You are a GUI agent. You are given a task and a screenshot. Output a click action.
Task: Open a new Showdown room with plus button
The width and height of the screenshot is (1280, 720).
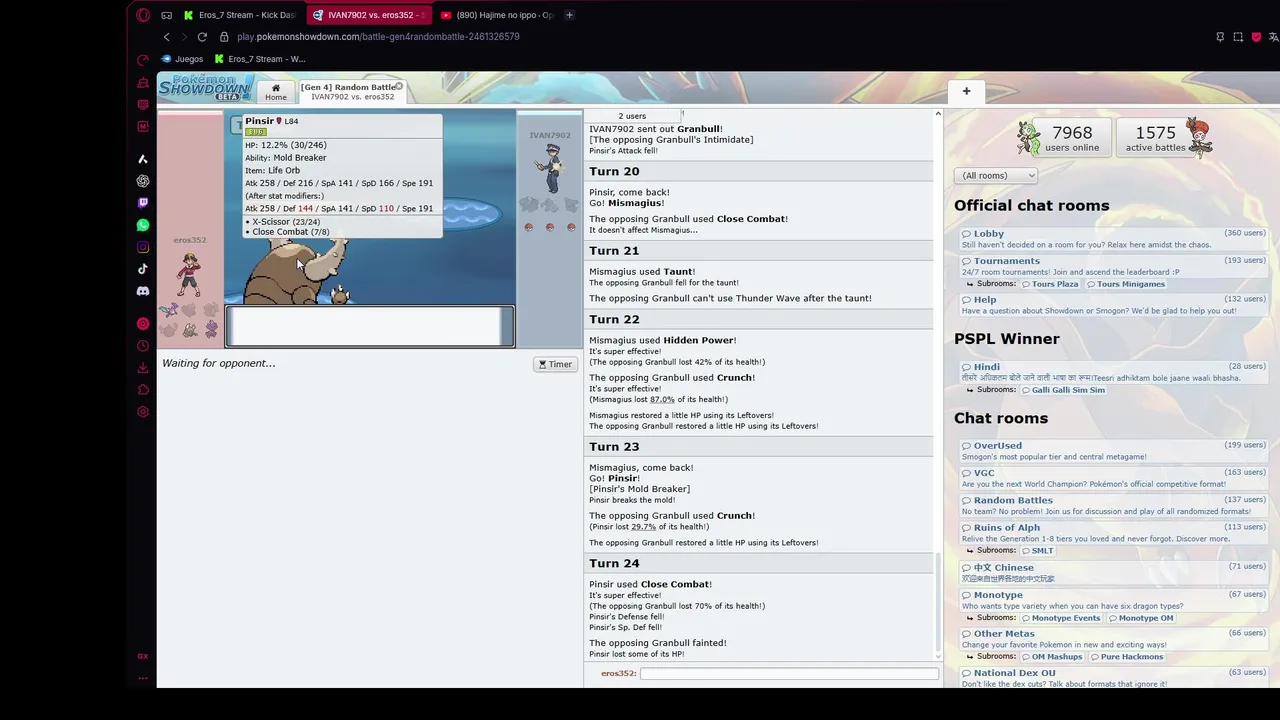tap(966, 91)
